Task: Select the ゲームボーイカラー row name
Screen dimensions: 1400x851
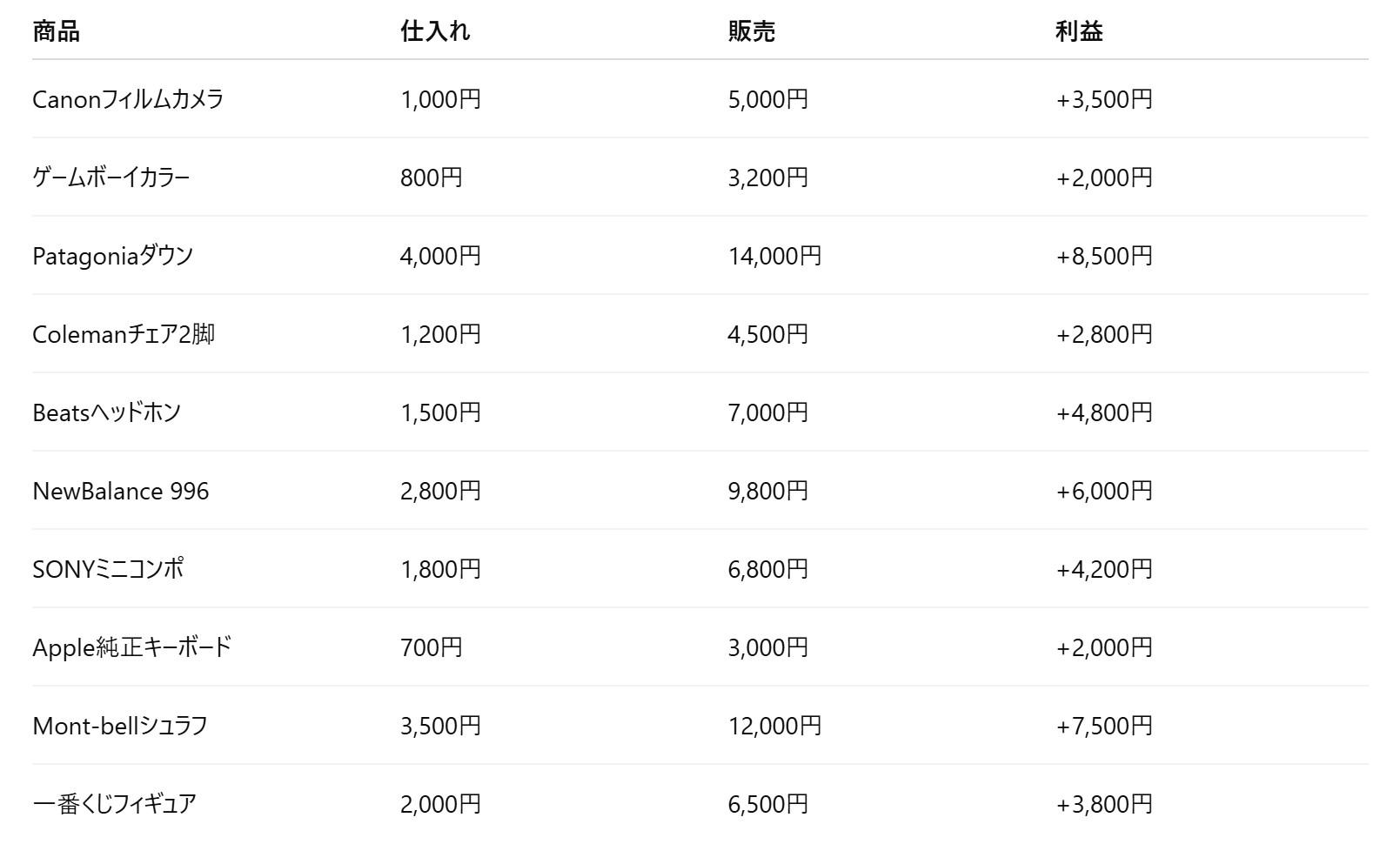Action: (111, 178)
